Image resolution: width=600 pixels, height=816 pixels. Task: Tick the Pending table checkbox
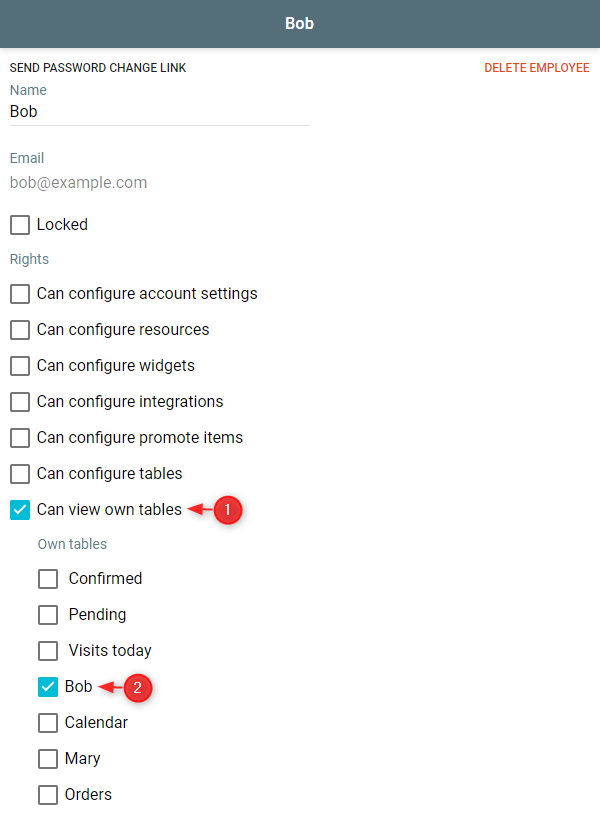[48, 615]
